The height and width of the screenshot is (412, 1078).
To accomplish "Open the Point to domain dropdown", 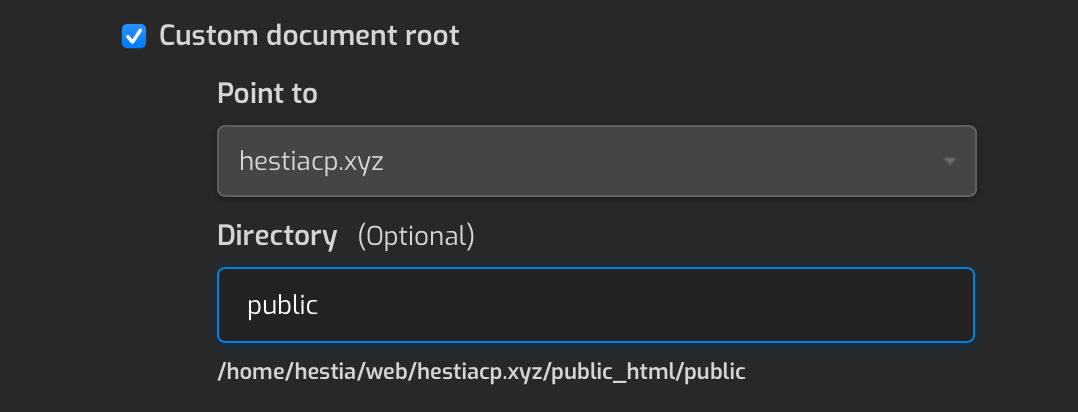I will [596, 161].
